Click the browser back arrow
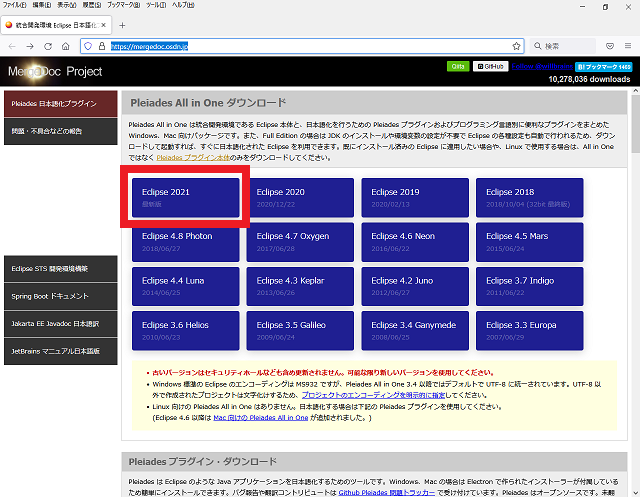This screenshot has height=497, width=640. pos(12,47)
